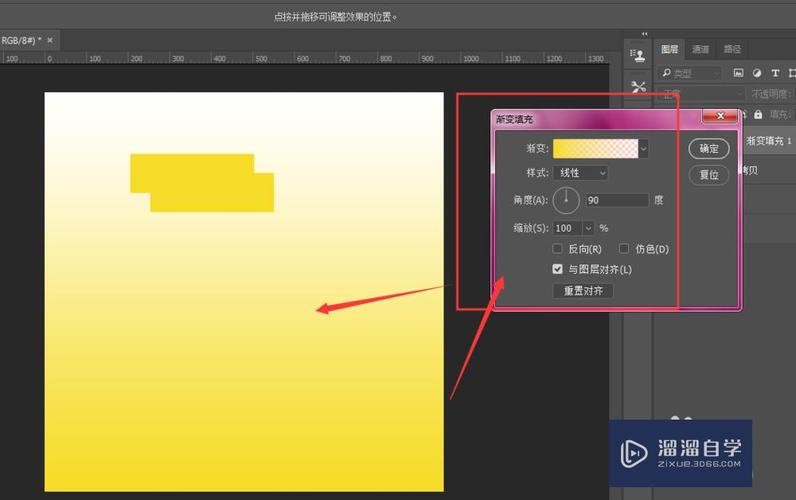Switch to the 图层 tab

tap(670, 49)
